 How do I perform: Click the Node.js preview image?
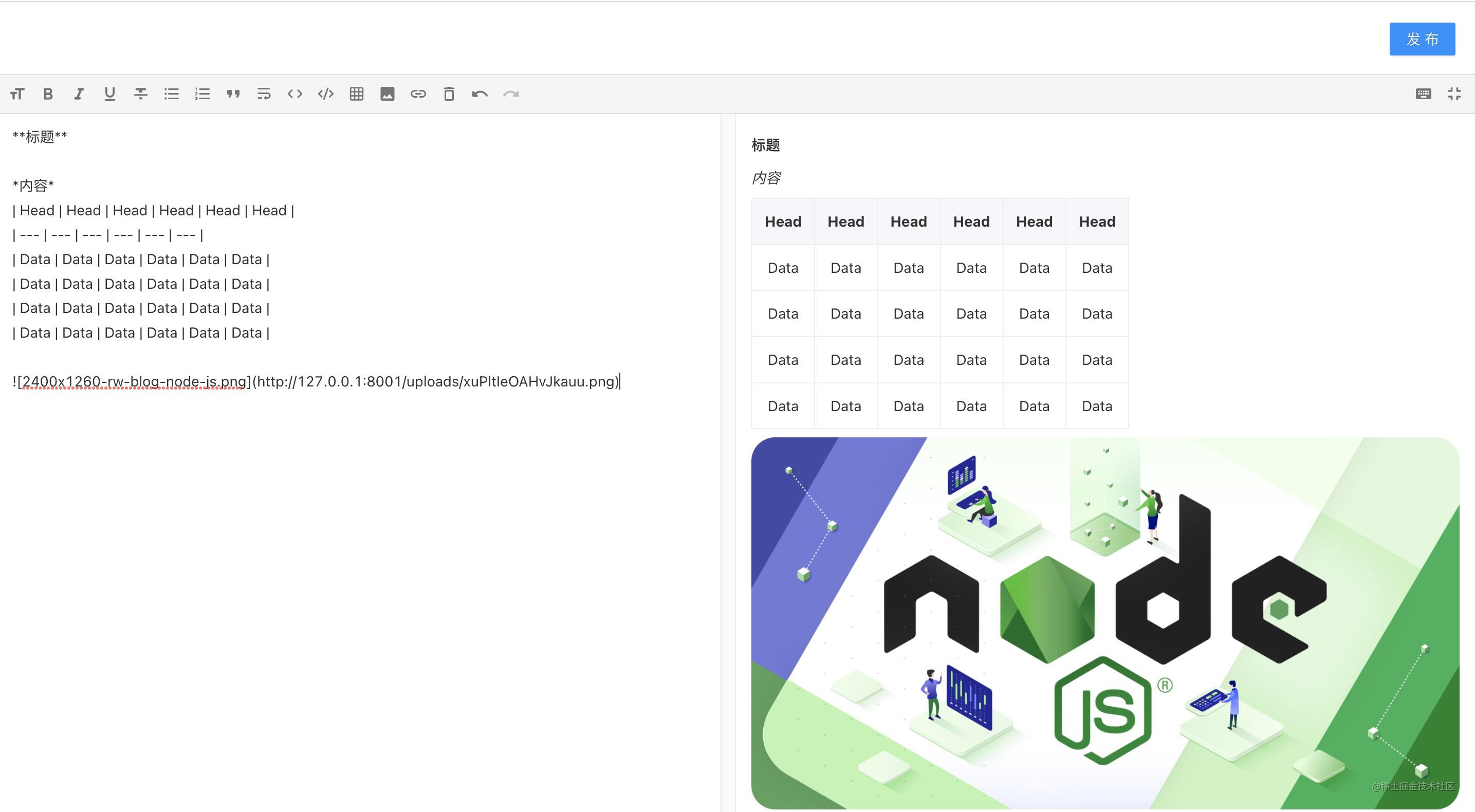pos(1105,623)
